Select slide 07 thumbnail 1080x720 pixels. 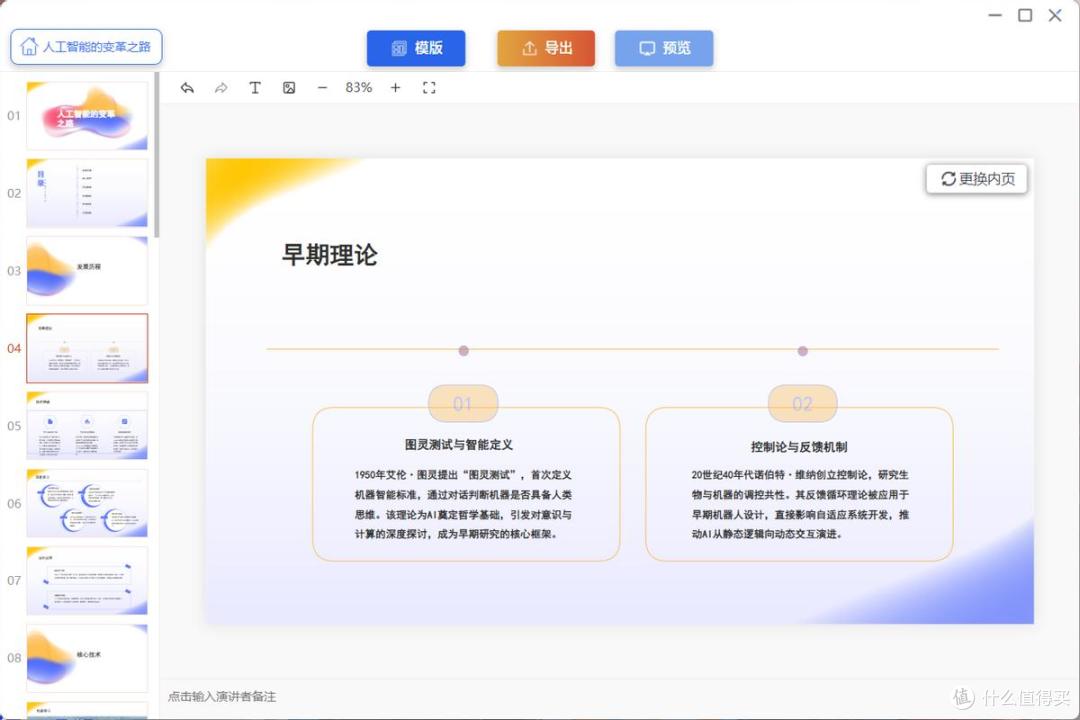(87, 581)
